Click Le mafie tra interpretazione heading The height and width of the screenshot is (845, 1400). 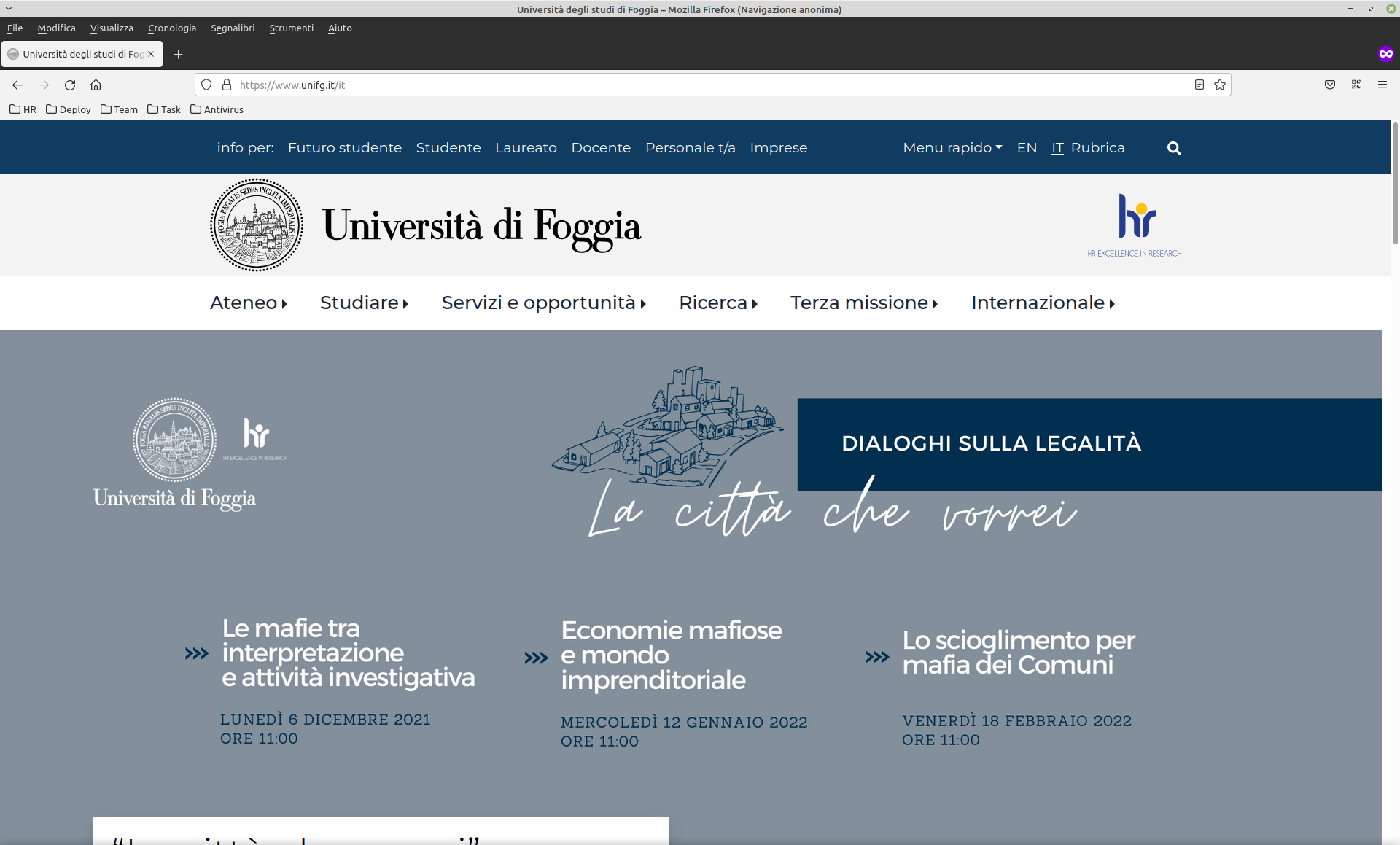(349, 653)
